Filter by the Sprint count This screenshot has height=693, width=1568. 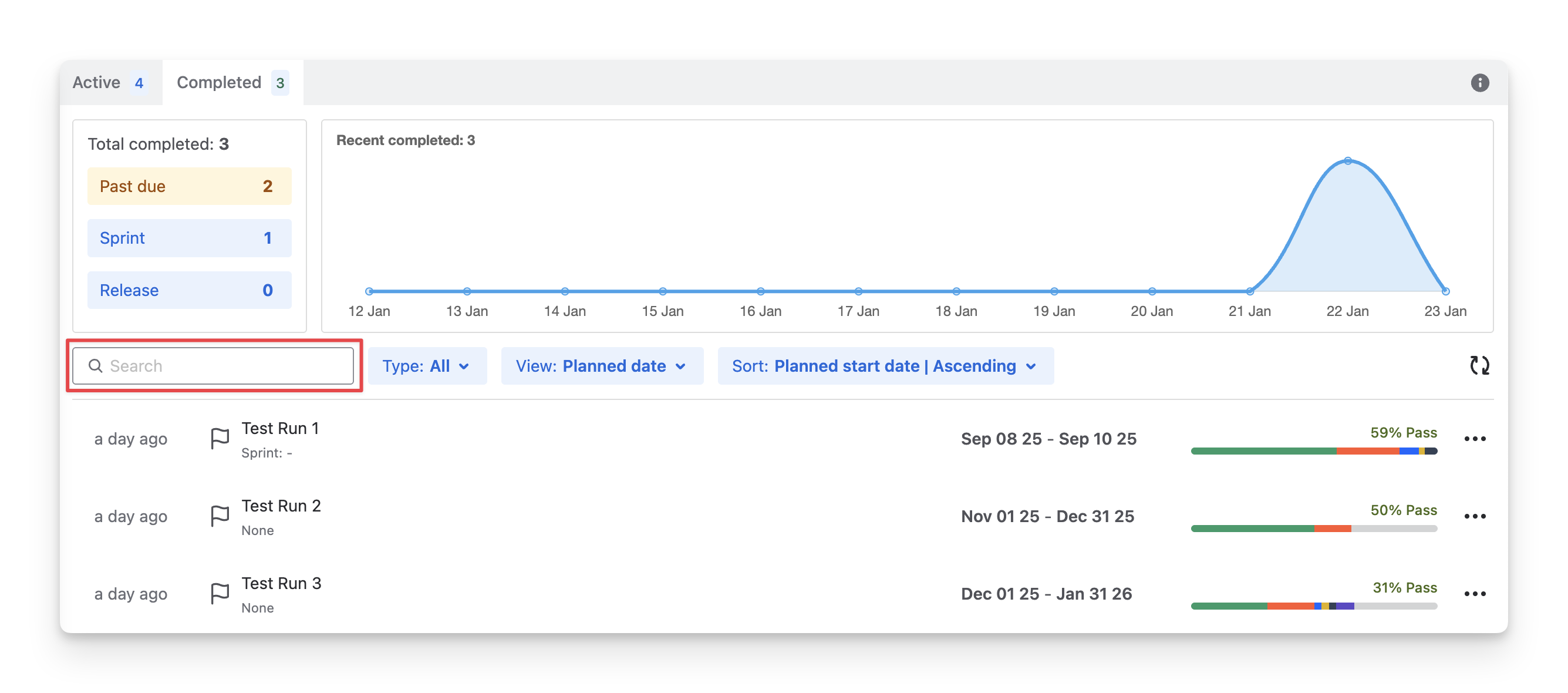click(189, 238)
